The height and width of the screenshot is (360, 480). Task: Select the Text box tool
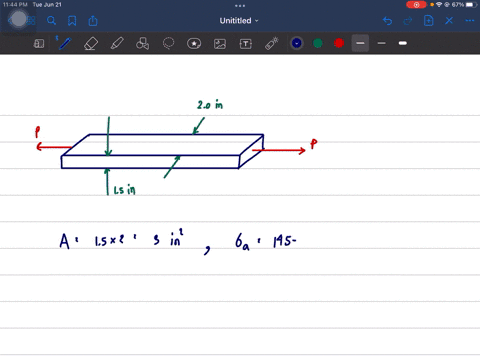coord(246,44)
